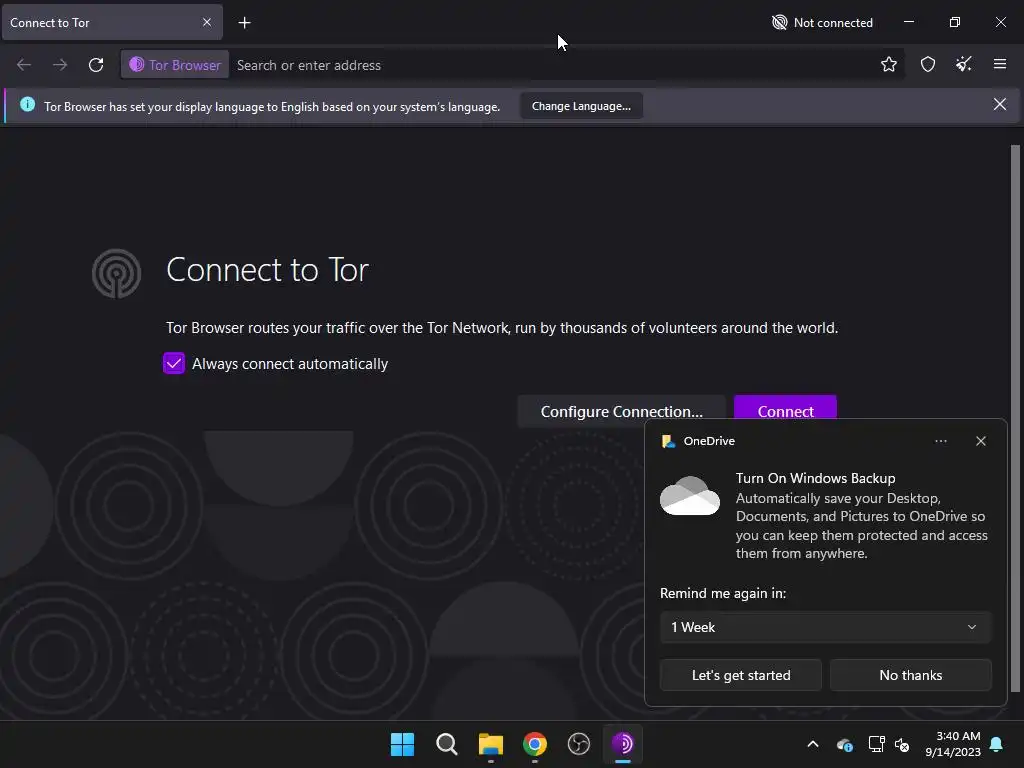Click the Tor onion logo beside heading

click(x=116, y=273)
